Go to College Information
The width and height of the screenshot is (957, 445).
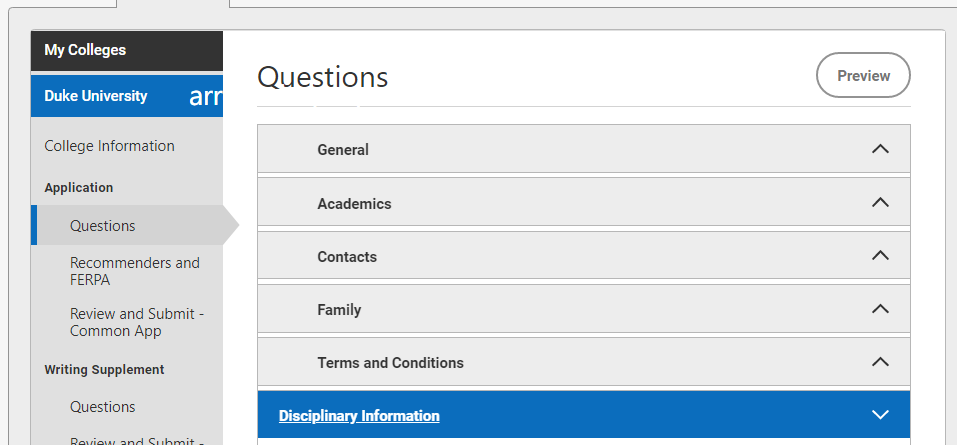(109, 146)
